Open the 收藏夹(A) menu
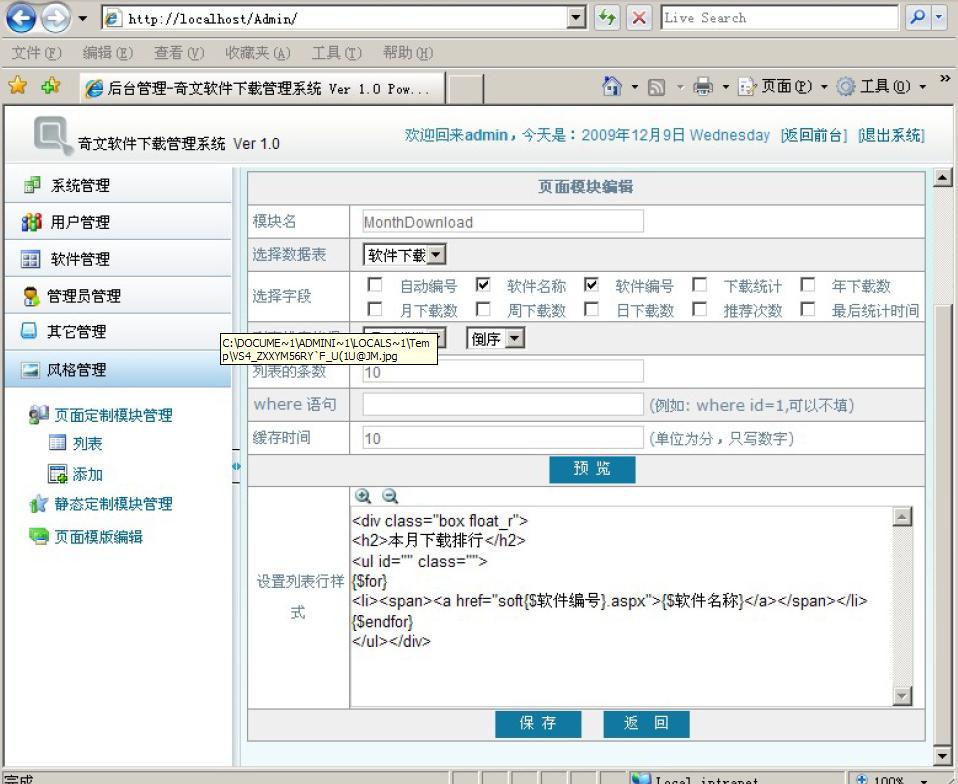The height and width of the screenshot is (784, 958). click(257, 53)
